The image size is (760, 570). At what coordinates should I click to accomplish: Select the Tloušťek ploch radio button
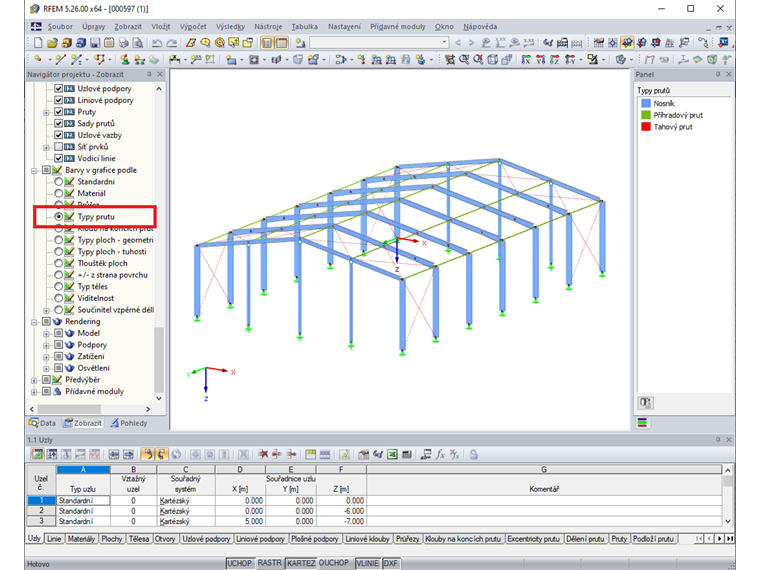[59, 263]
